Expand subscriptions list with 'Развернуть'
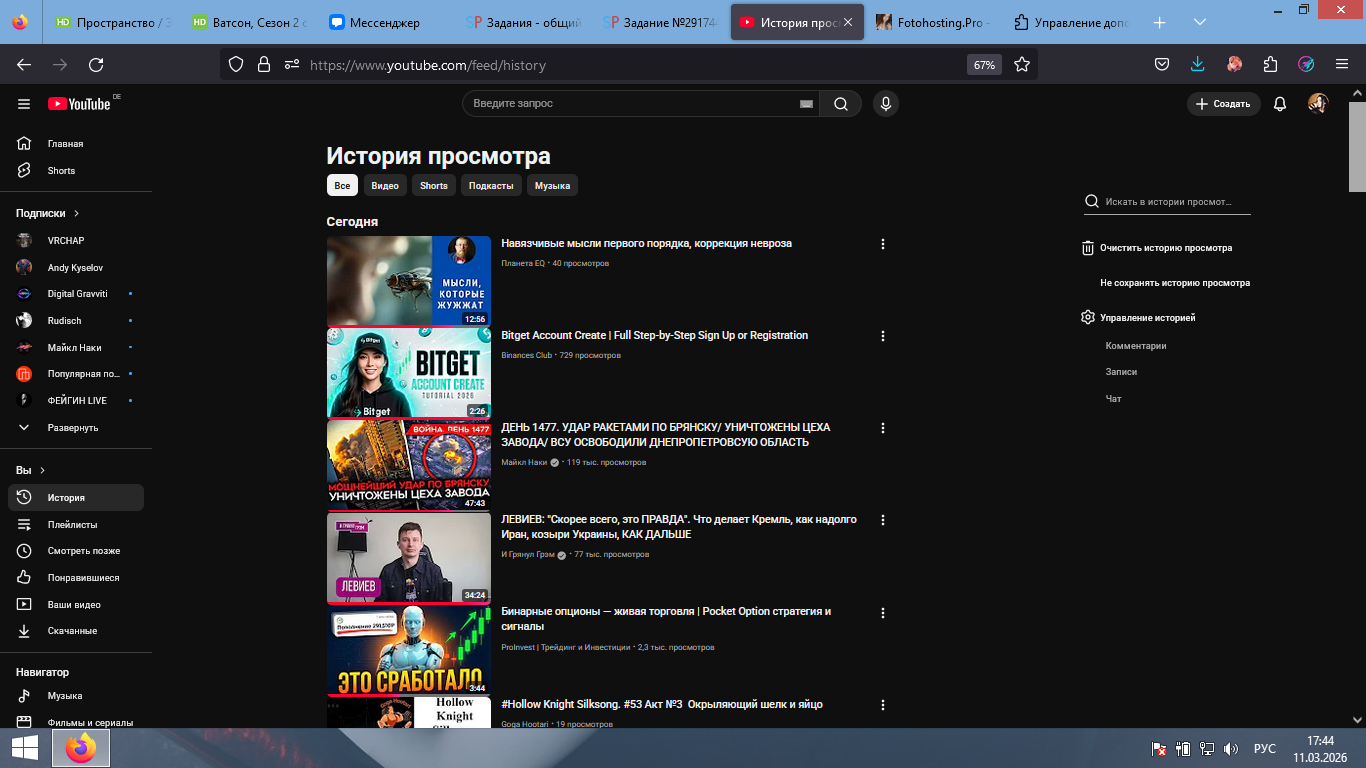The width and height of the screenshot is (1366, 768). [72, 428]
